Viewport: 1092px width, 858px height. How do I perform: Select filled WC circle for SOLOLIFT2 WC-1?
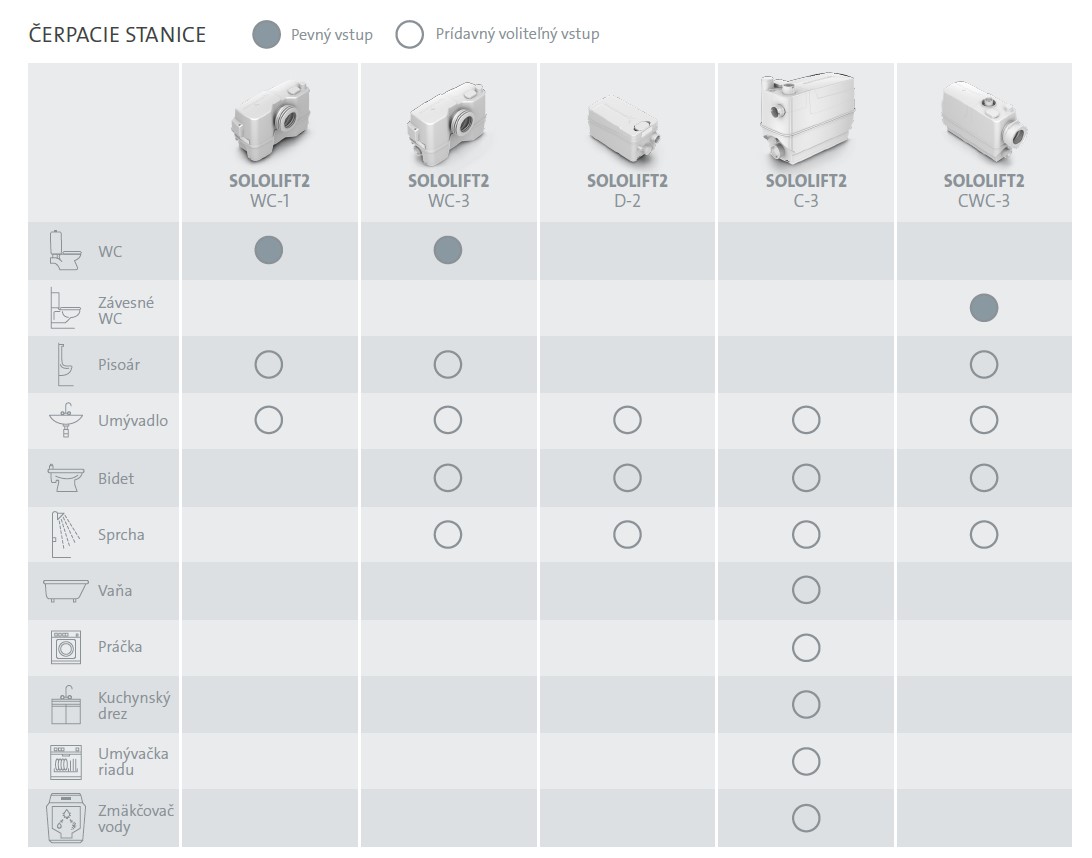pos(268,250)
